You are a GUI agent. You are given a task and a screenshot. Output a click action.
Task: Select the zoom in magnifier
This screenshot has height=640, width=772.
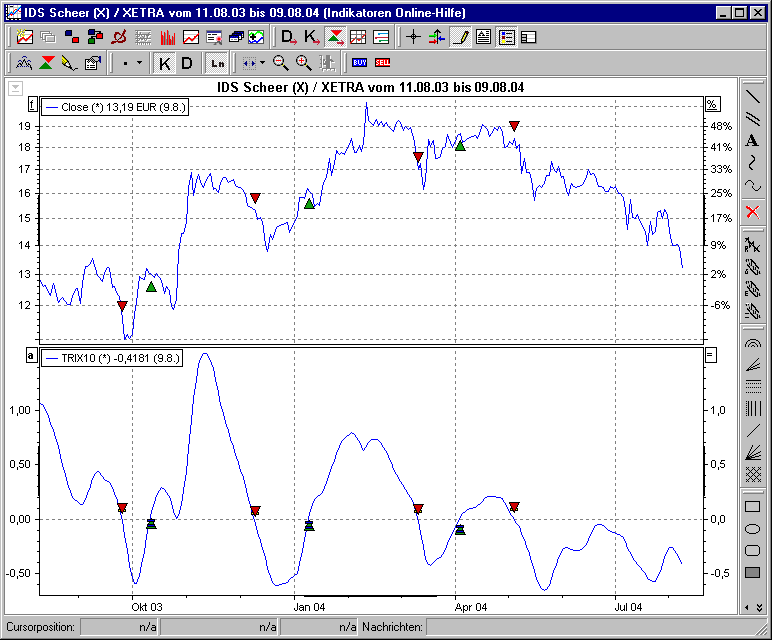coord(303,63)
